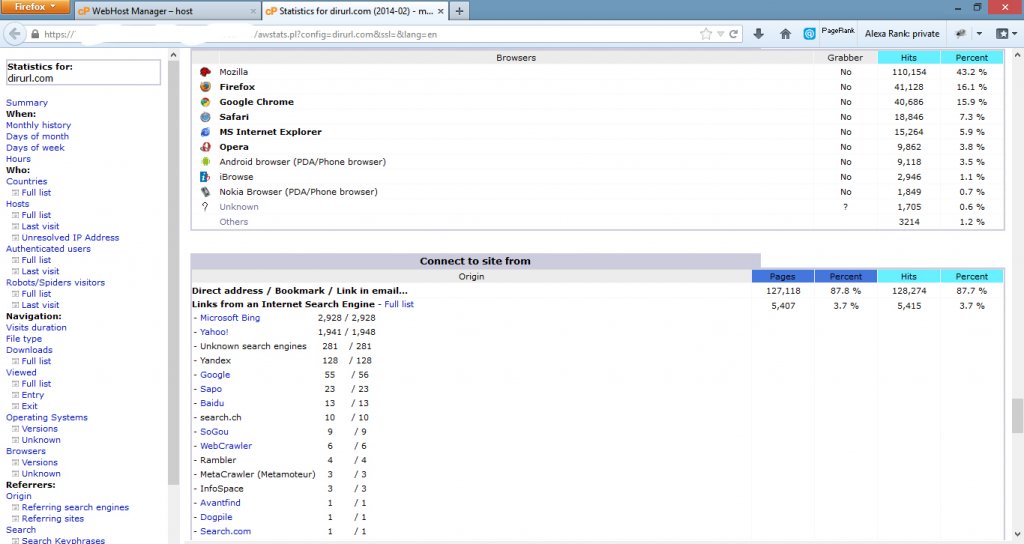The image size is (1024, 544).
Task: Go to Visits duration
Action: (36, 327)
